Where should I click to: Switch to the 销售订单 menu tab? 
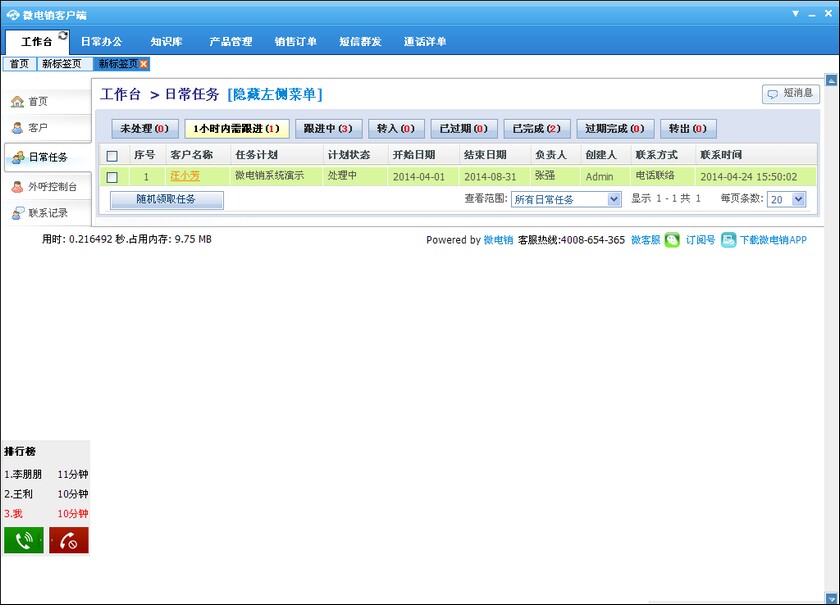pyautogui.click(x=296, y=41)
